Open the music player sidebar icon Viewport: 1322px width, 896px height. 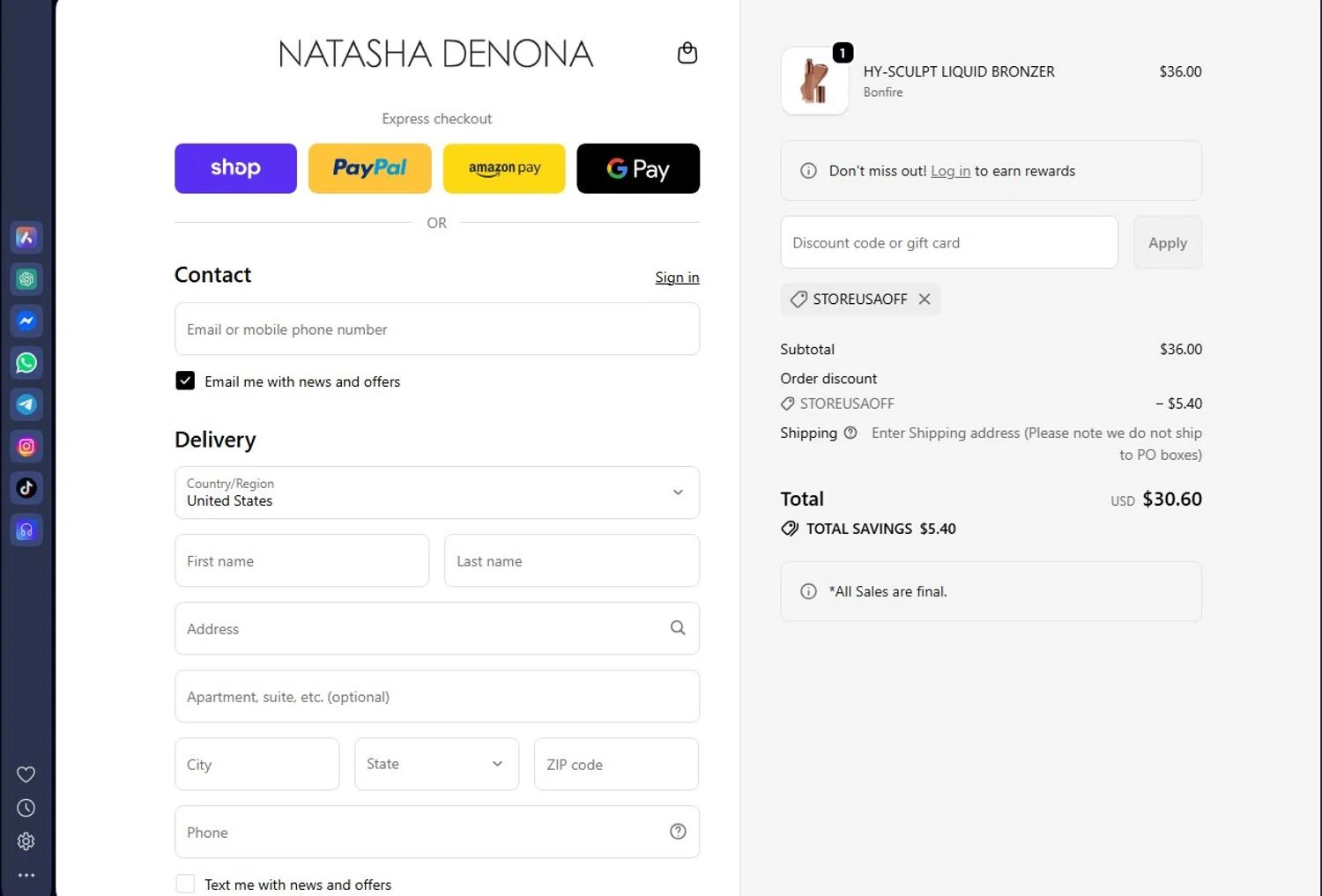[26, 530]
